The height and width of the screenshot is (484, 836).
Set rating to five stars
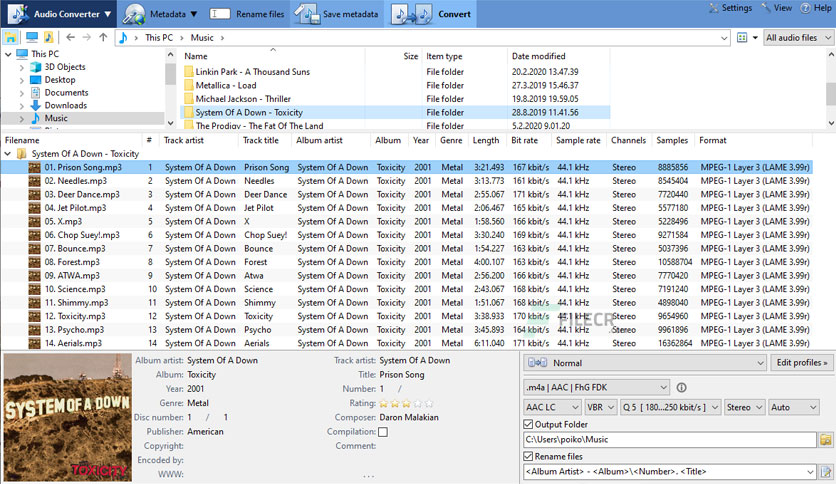click(x=429, y=404)
